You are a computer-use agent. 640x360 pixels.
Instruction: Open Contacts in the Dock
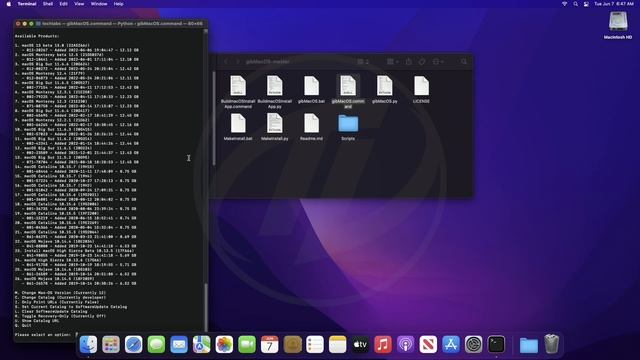(x=292, y=344)
